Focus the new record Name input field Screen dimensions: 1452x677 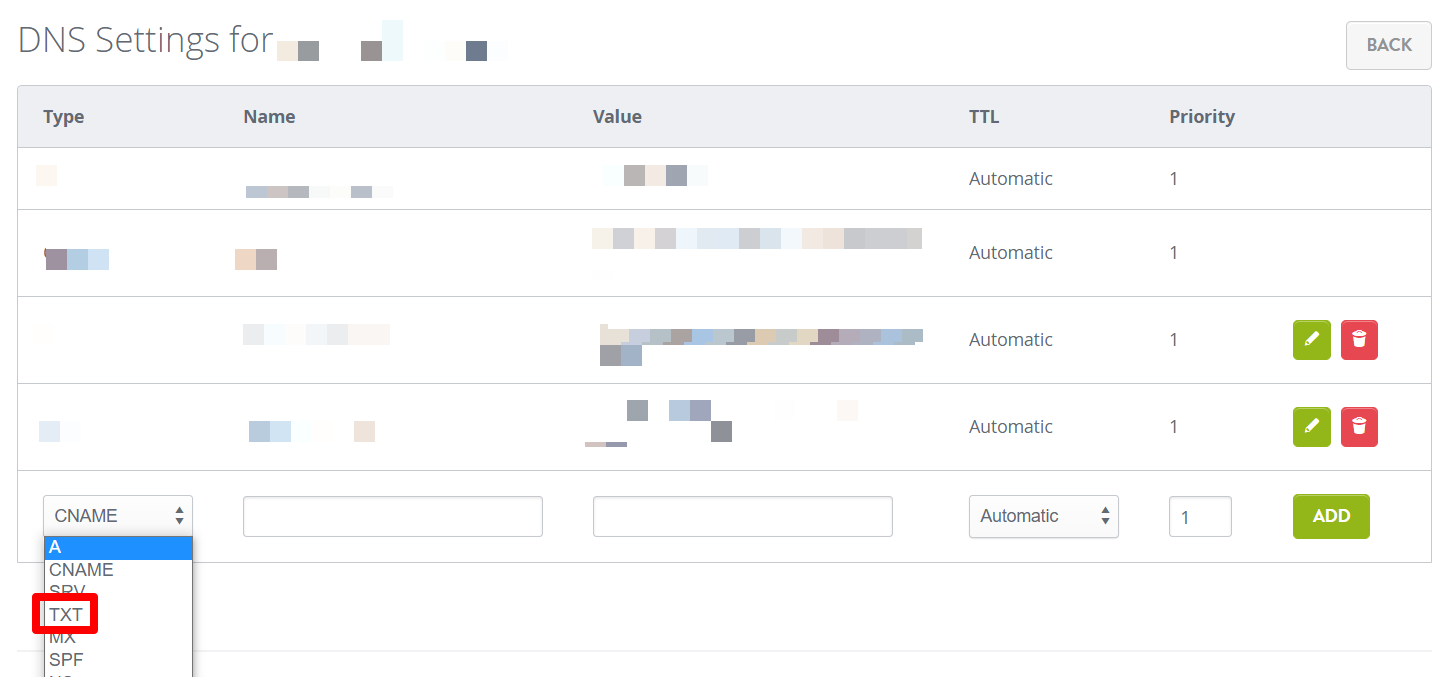pyautogui.click(x=392, y=516)
